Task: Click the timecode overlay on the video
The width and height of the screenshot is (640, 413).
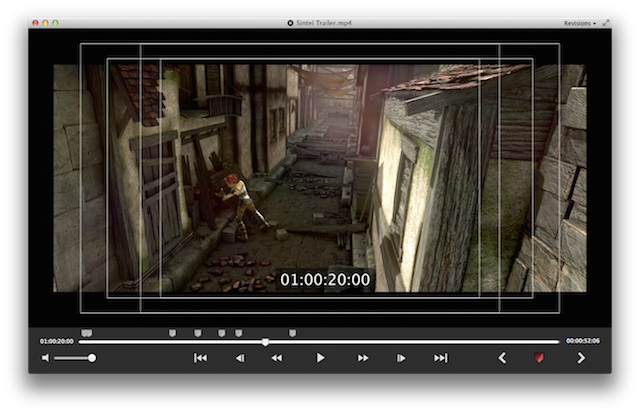Action: (324, 280)
